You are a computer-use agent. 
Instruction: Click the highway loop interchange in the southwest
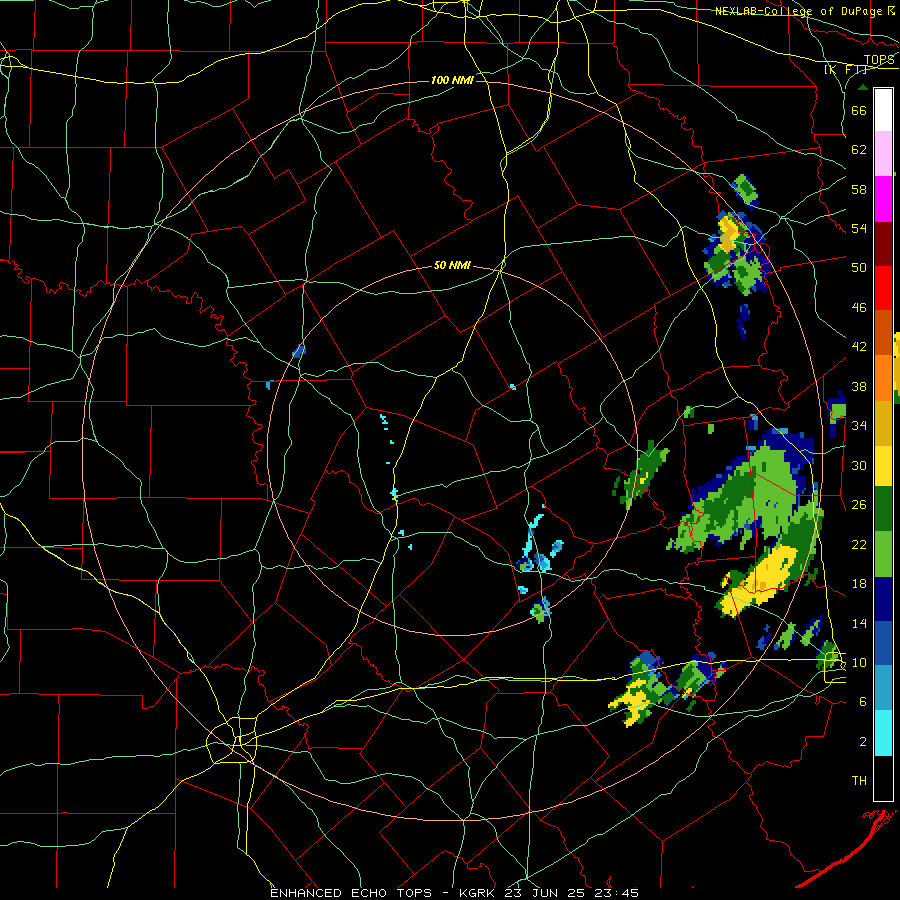(x=232, y=740)
